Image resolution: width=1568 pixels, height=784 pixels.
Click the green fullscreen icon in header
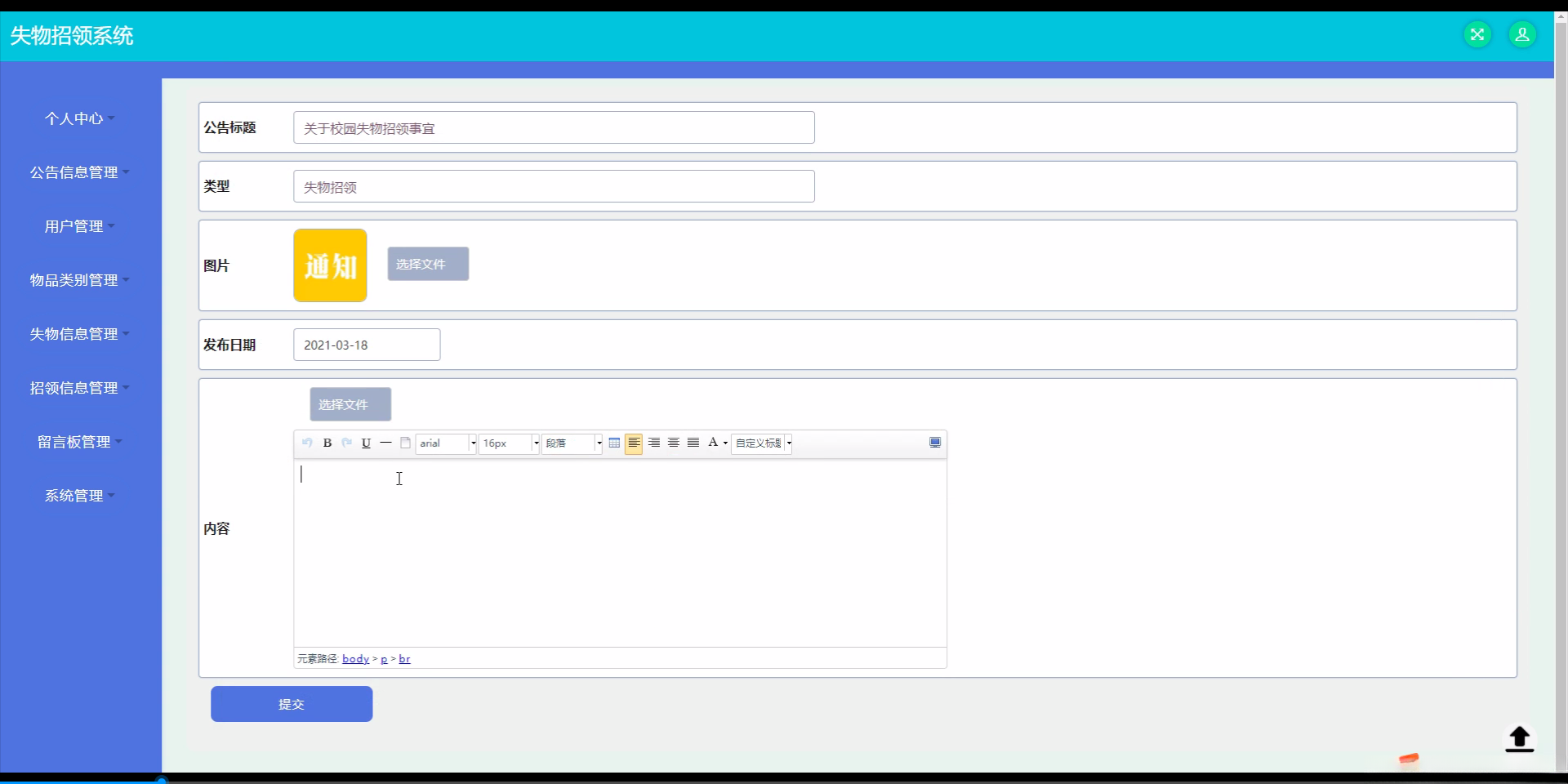click(1477, 34)
